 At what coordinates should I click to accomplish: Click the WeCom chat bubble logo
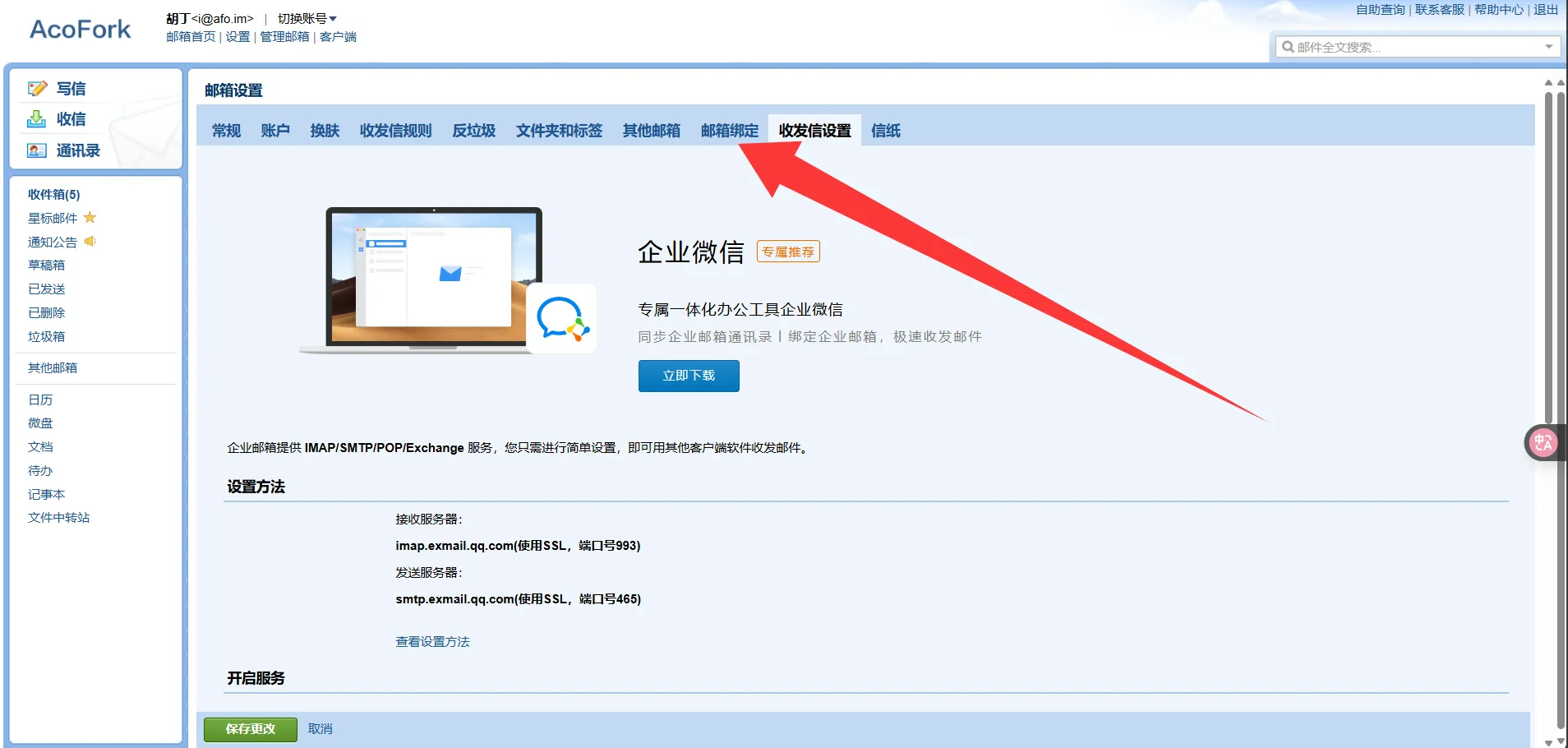562,319
